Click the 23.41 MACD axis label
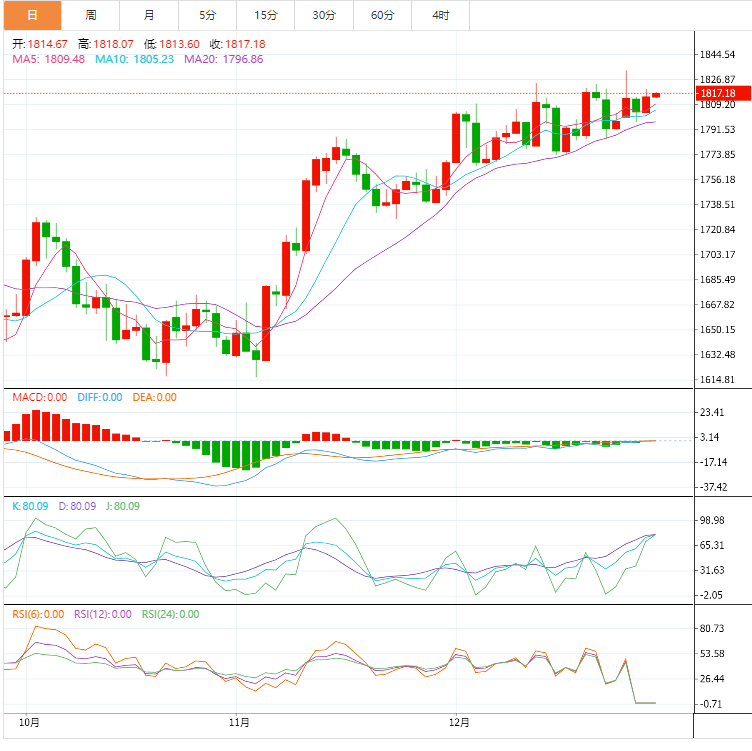The height and width of the screenshot is (751, 752). [712, 412]
